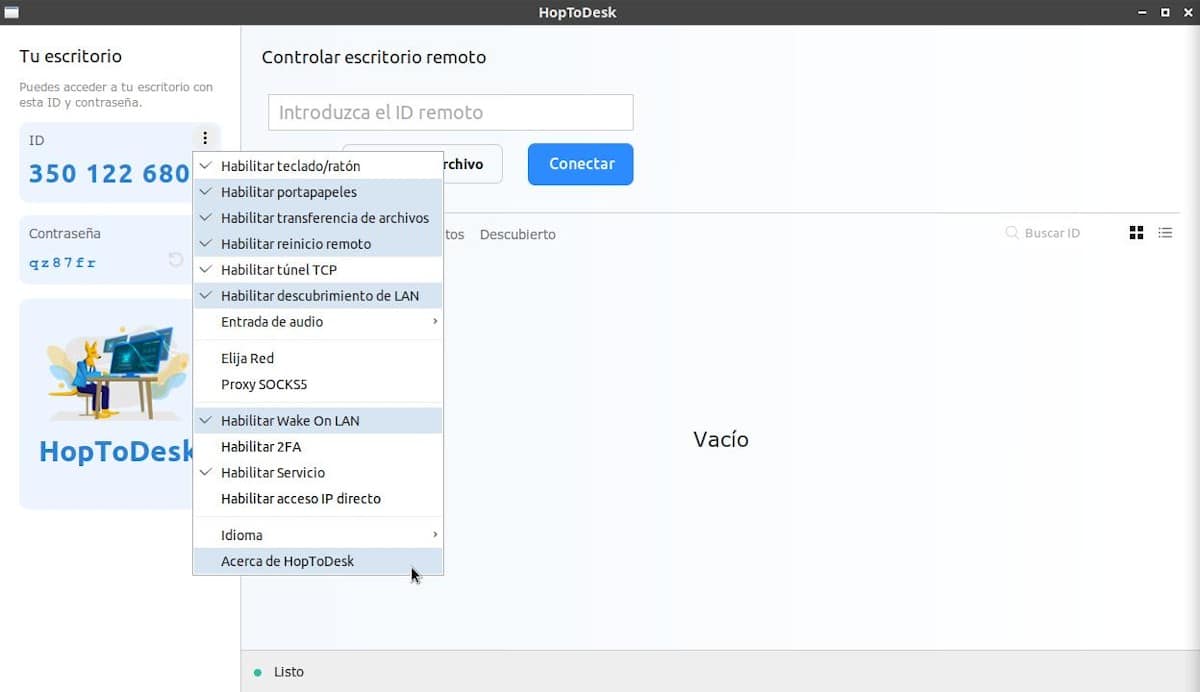Expand the Entrada de audio submenu
The width and height of the screenshot is (1200, 692).
click(x=318, y=322)
